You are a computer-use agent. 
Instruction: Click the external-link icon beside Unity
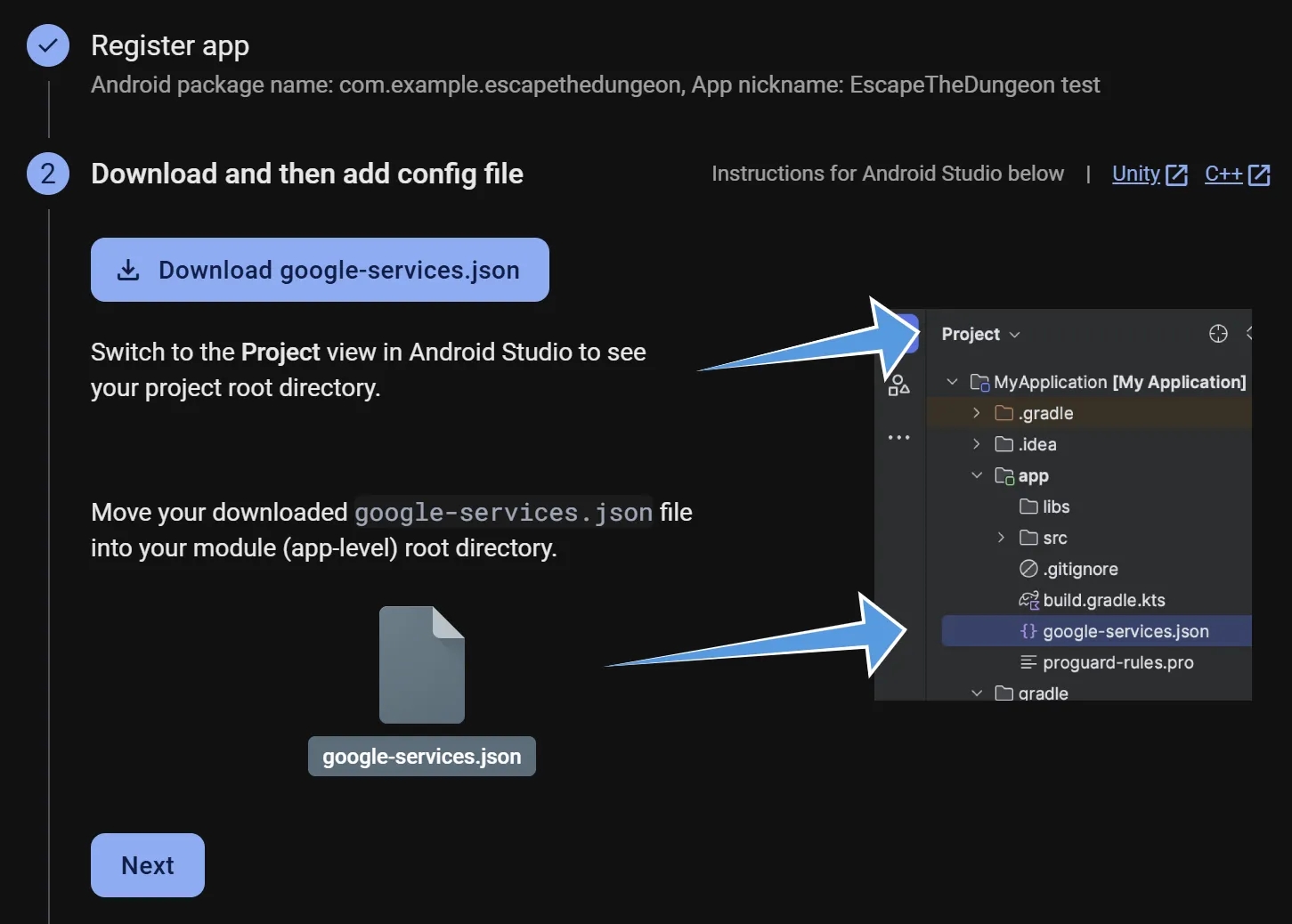[1176, 174]
